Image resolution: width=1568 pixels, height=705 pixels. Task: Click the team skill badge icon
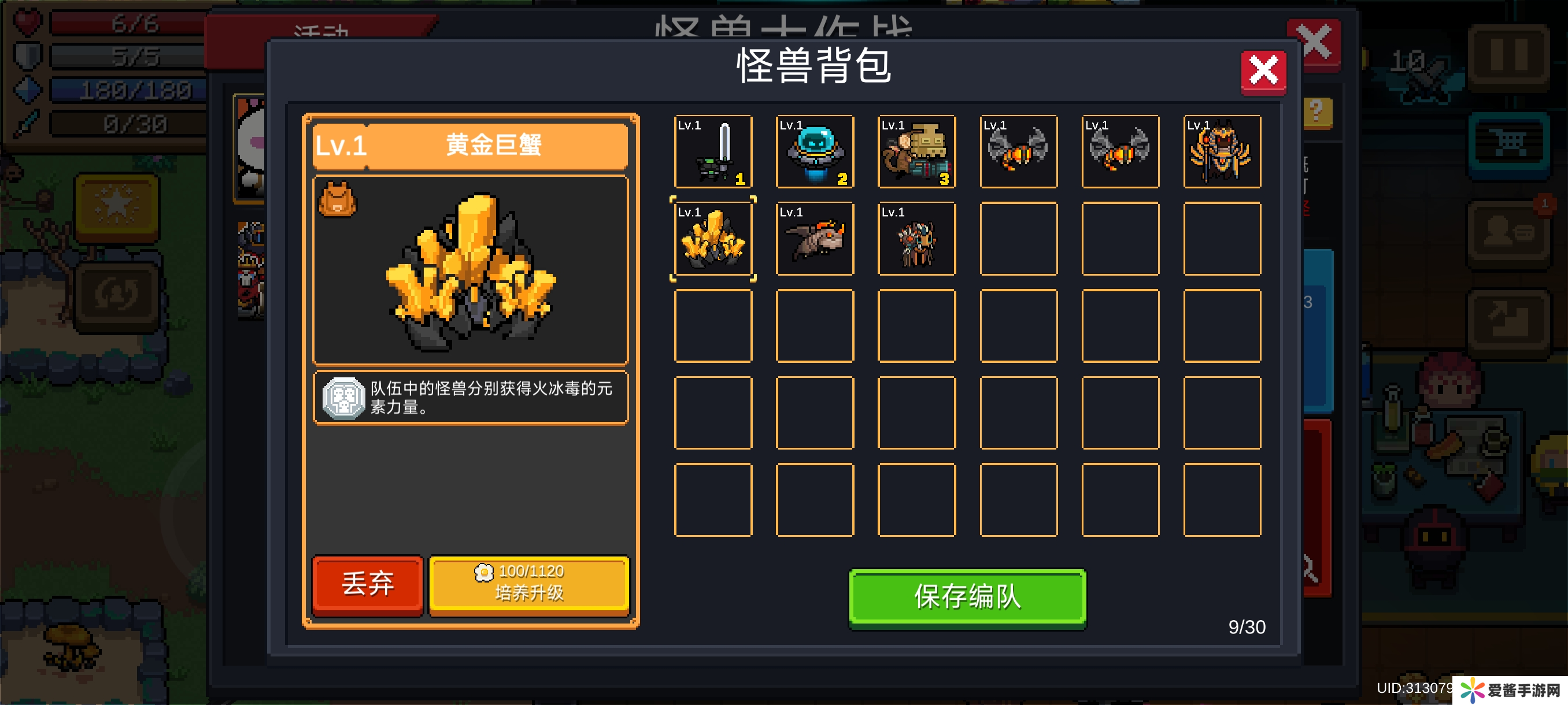click(343, 398)
